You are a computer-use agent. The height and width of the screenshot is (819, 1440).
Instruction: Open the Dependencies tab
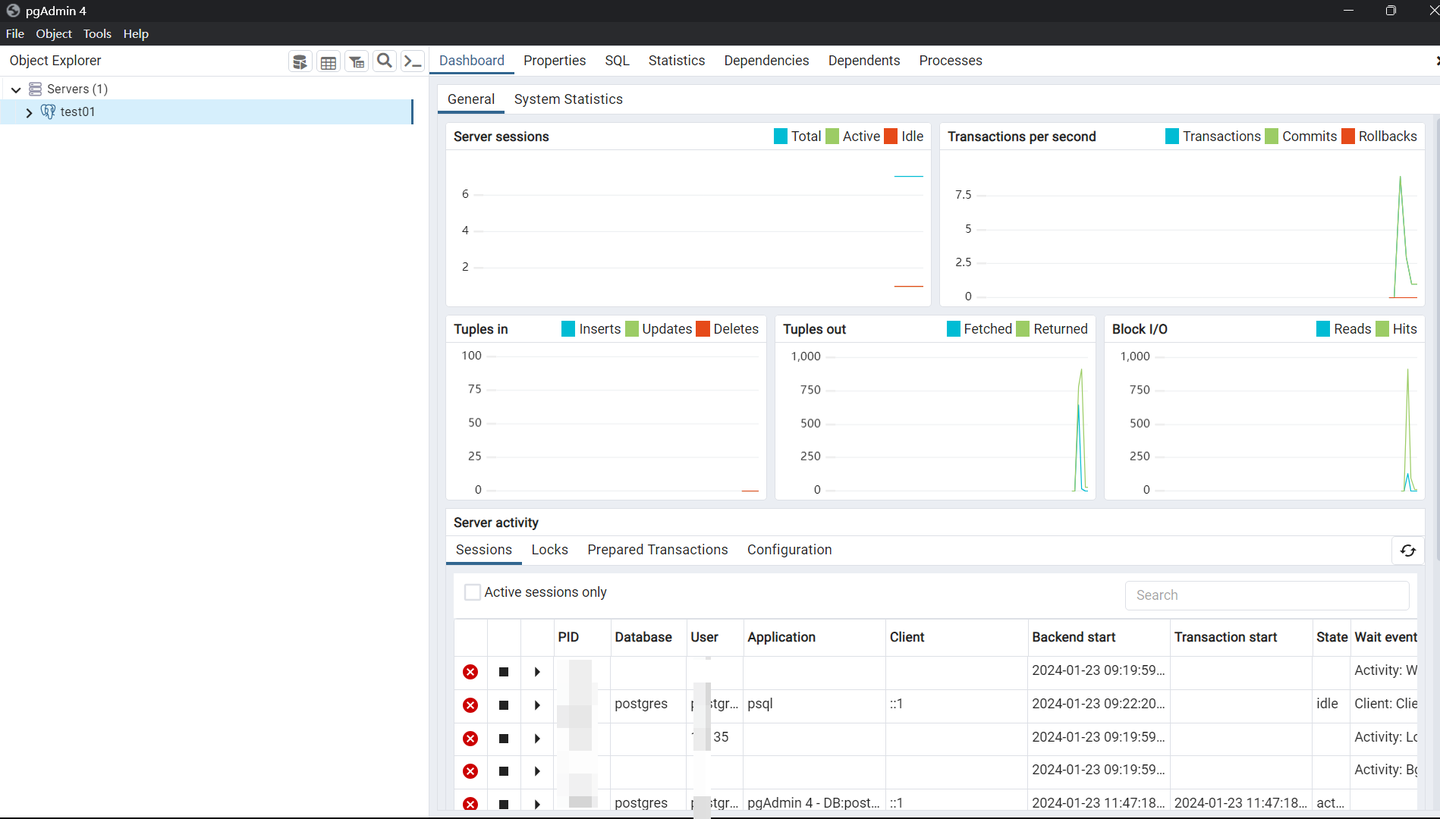click(x=766, y=60)
